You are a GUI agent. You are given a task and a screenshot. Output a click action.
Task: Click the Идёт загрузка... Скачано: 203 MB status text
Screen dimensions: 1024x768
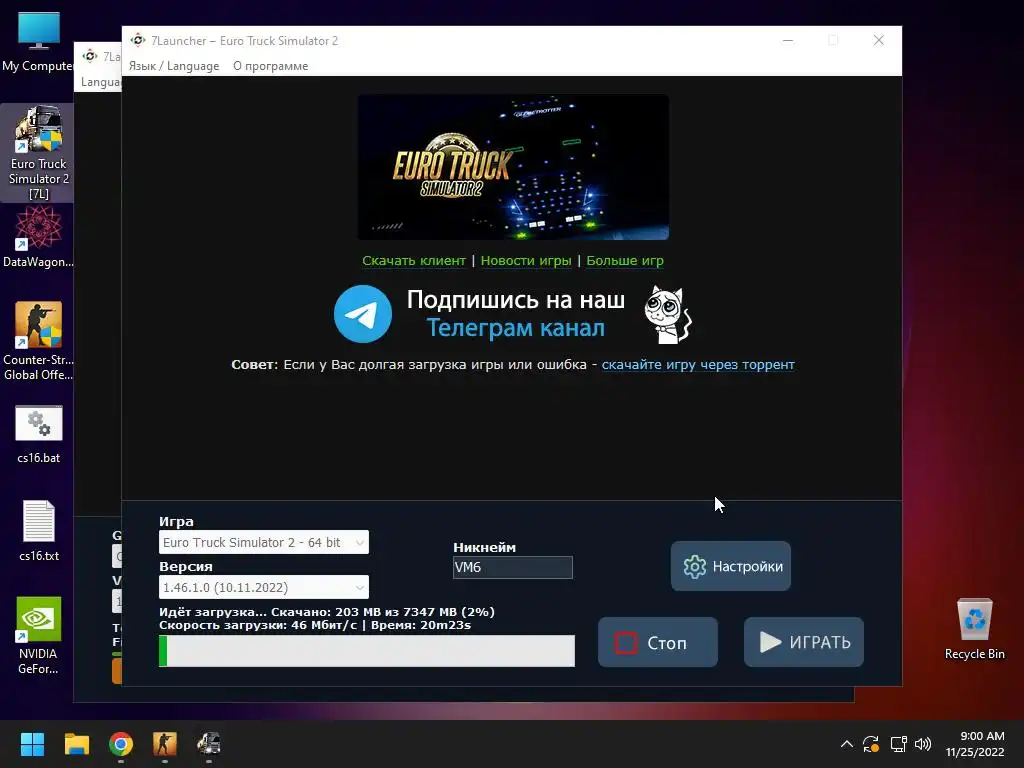coord(327,612)
